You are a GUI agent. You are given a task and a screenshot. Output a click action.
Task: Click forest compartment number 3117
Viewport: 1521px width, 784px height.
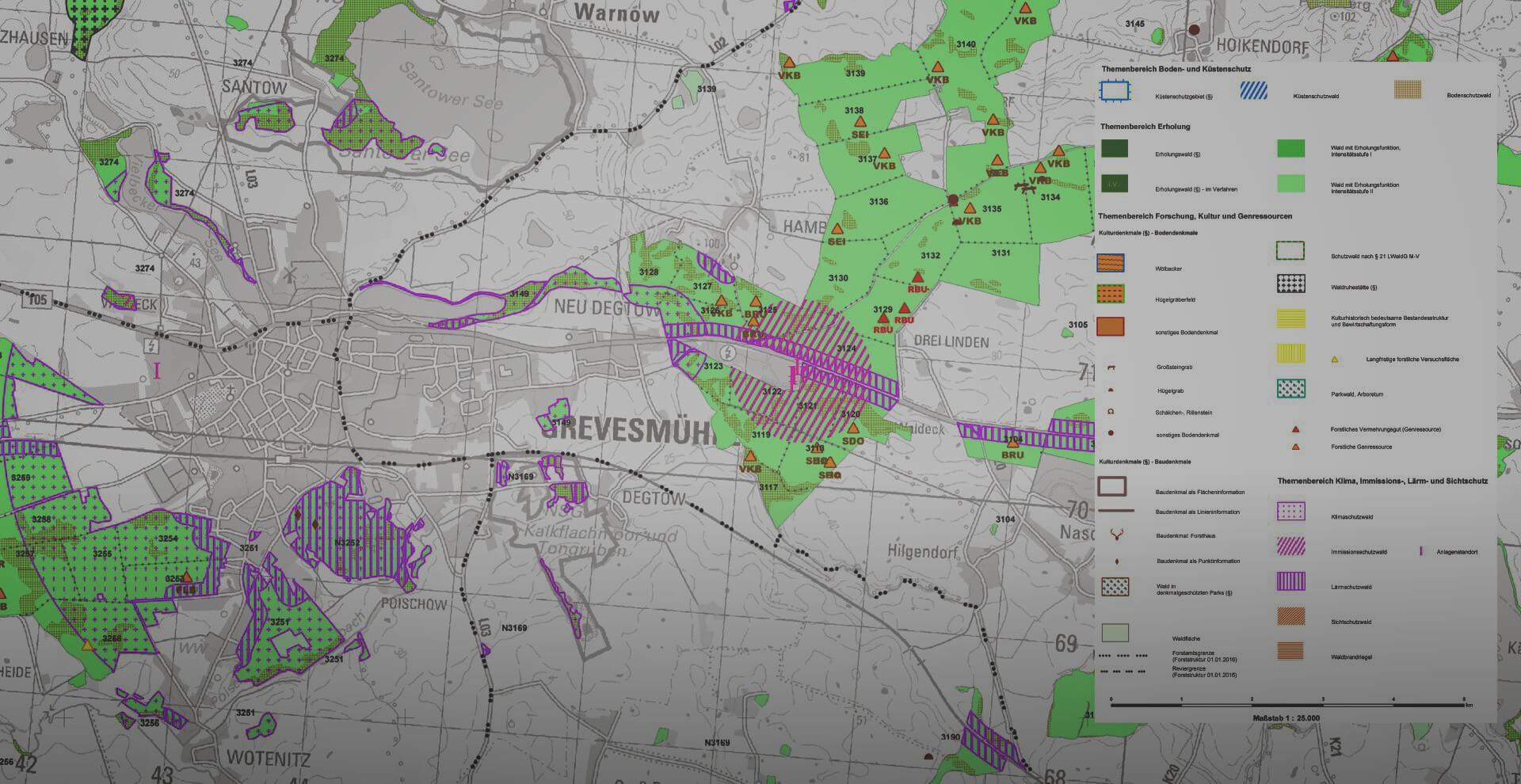click(768, 487)
